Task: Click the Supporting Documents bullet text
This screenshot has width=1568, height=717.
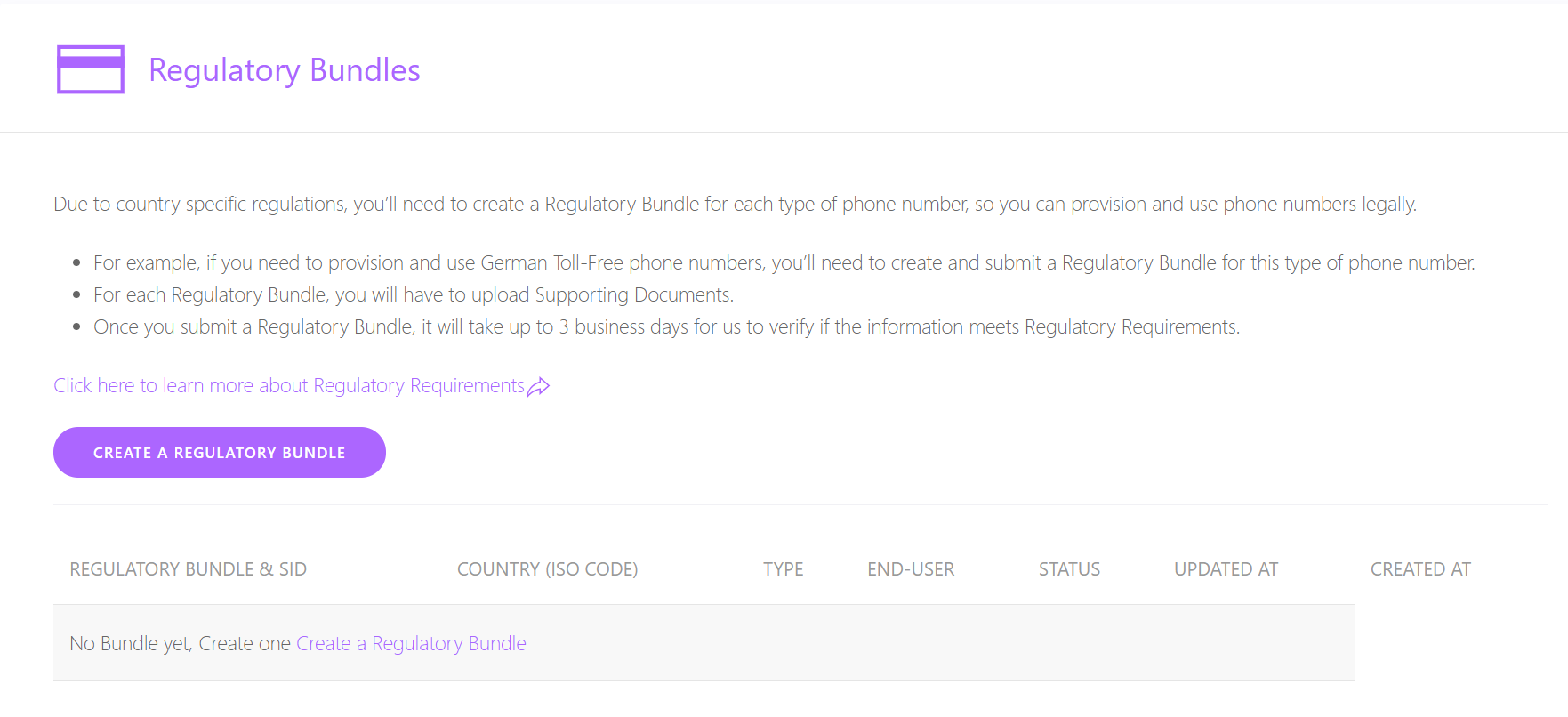Action: (414, 294)
